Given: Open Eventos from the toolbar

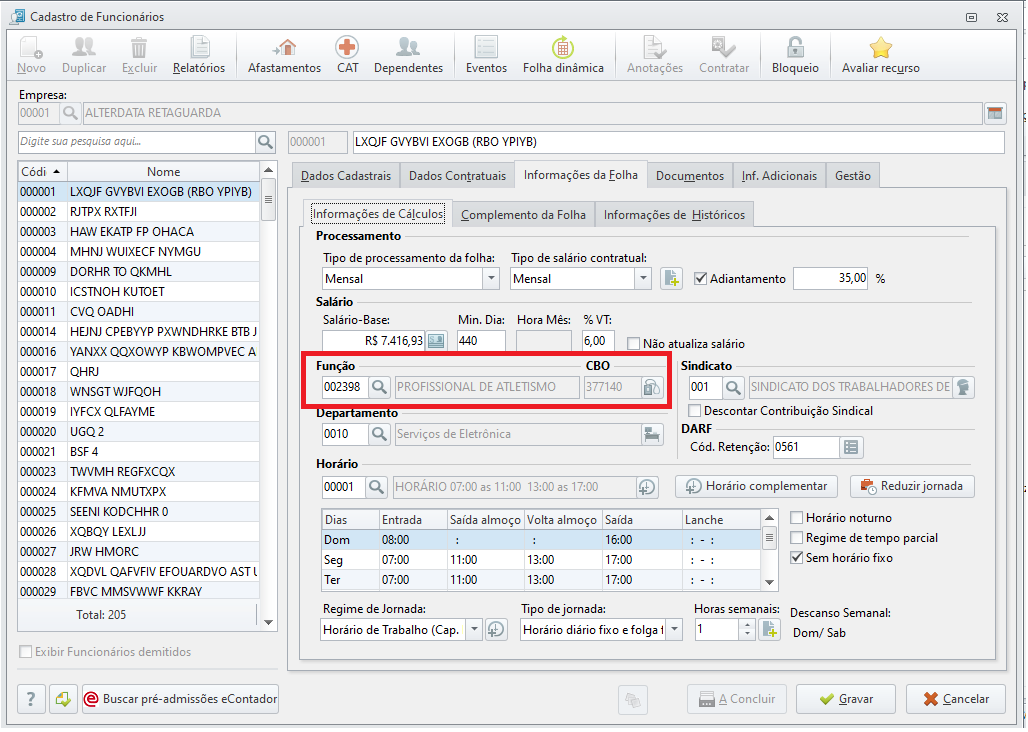Looking at the screenshot, I should 486,54.
